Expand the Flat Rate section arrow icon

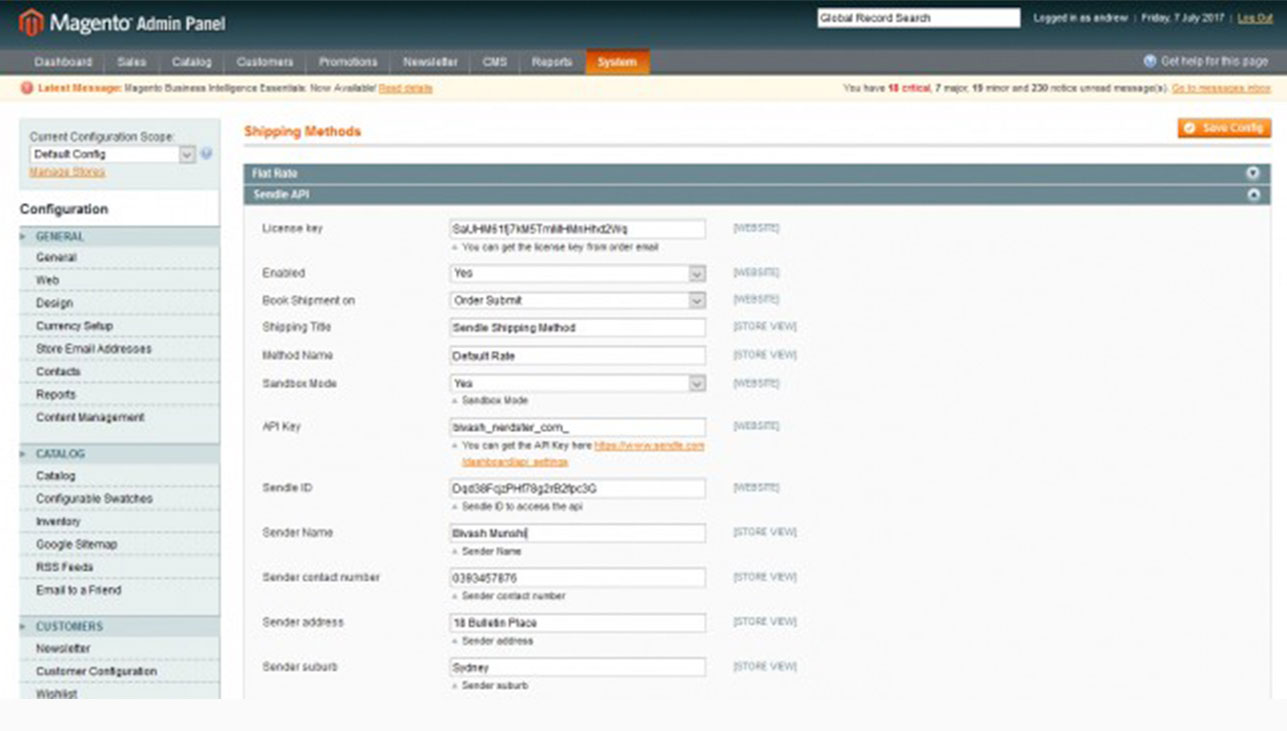click(1252, 173)
